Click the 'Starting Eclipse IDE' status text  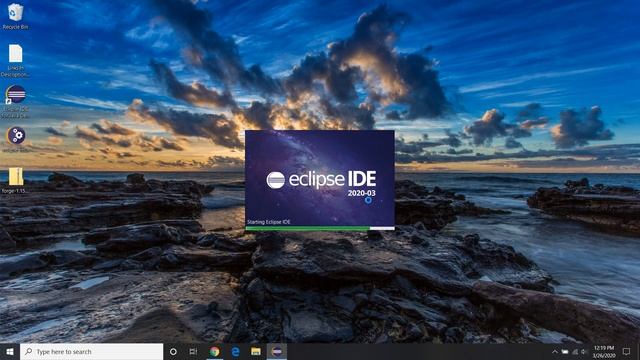269,222
